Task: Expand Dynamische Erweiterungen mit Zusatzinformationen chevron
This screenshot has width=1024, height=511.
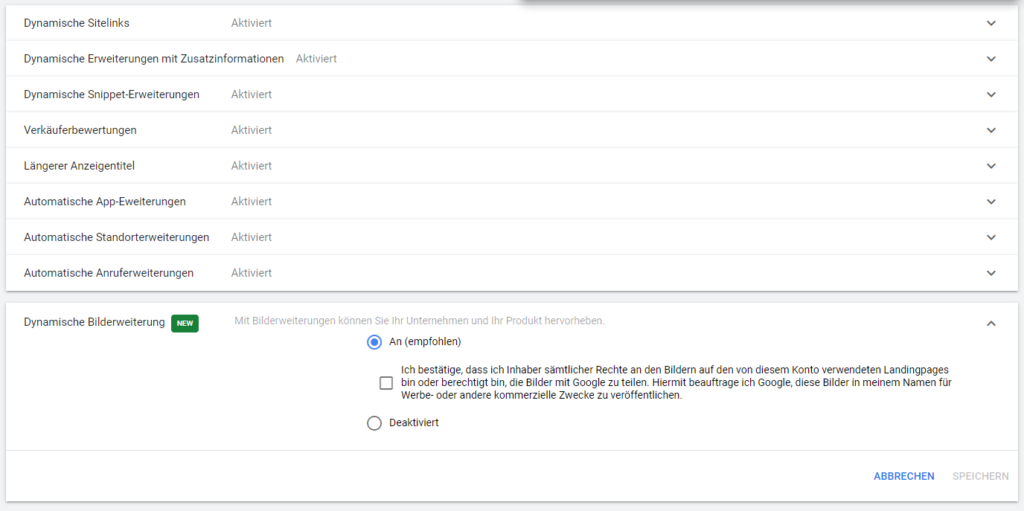Action: (x=991, y=59)
